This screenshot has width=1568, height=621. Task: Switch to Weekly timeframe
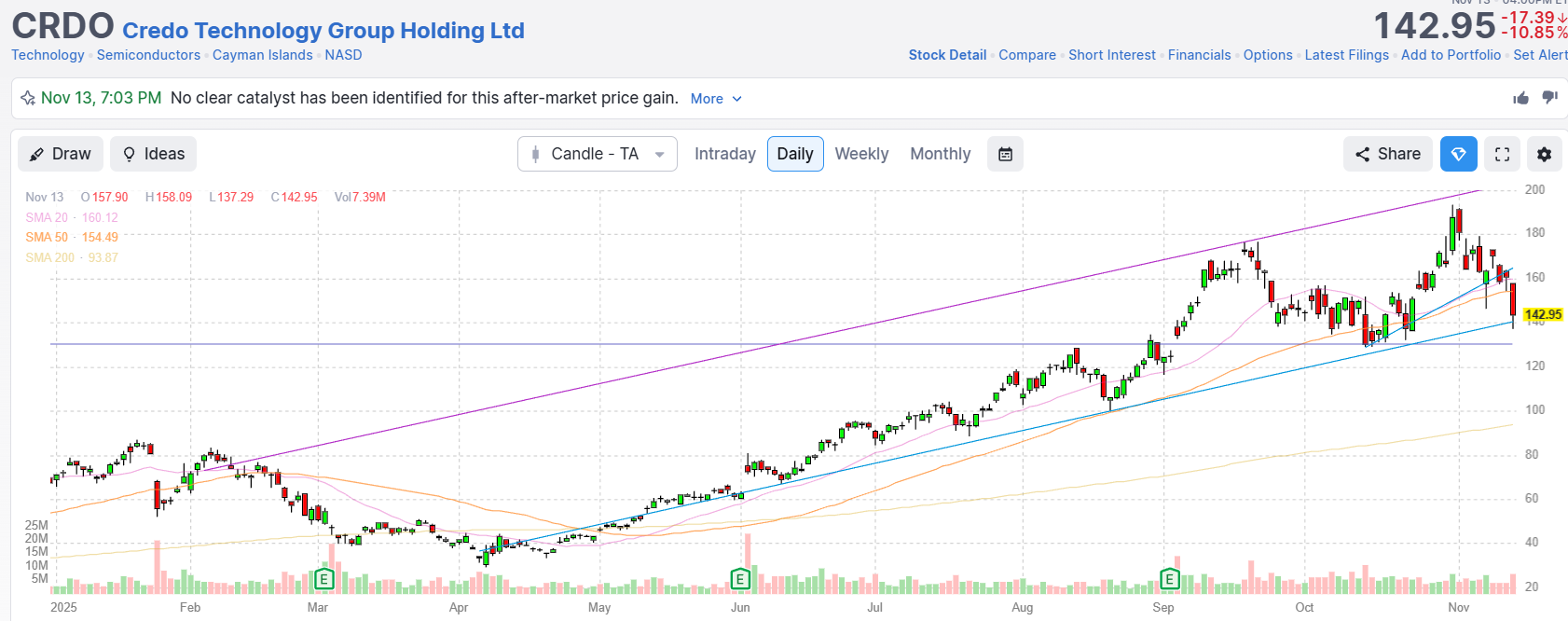[861, 154]
